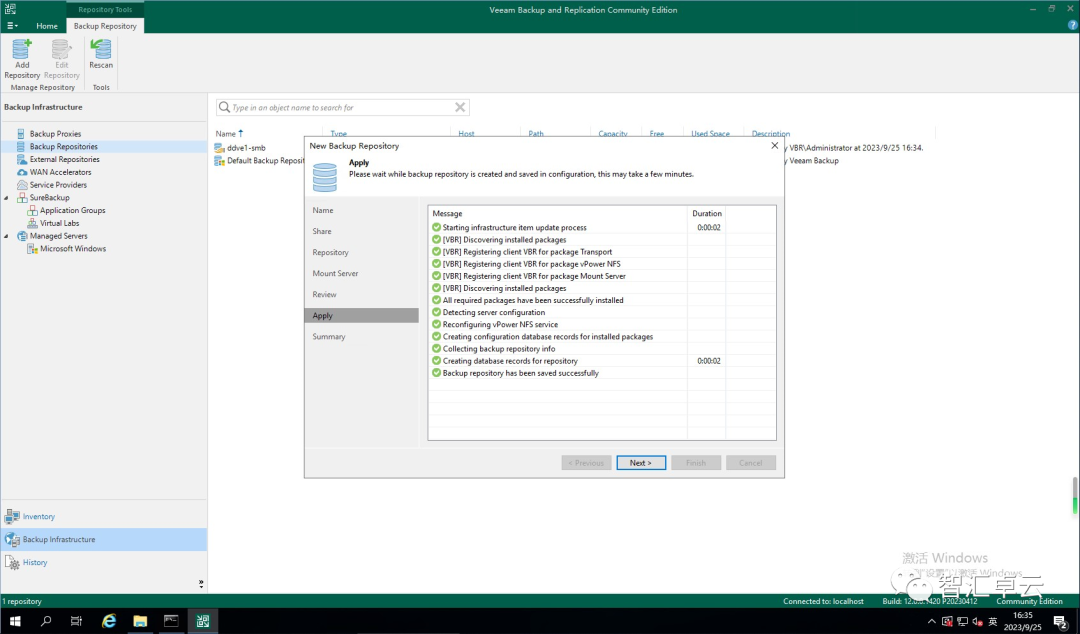Collapse the SureBackup tree node arrow
Viewport: 1080px width, 634px height.
[7, 198]
